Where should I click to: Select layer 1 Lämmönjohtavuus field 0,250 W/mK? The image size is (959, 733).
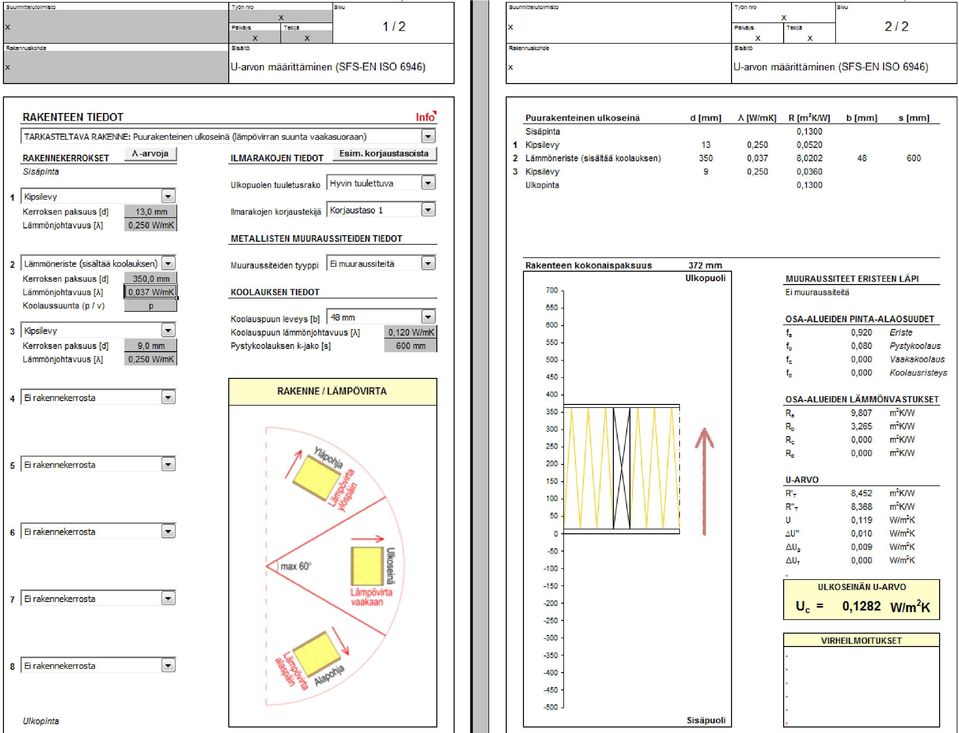(x=151, y=225)
